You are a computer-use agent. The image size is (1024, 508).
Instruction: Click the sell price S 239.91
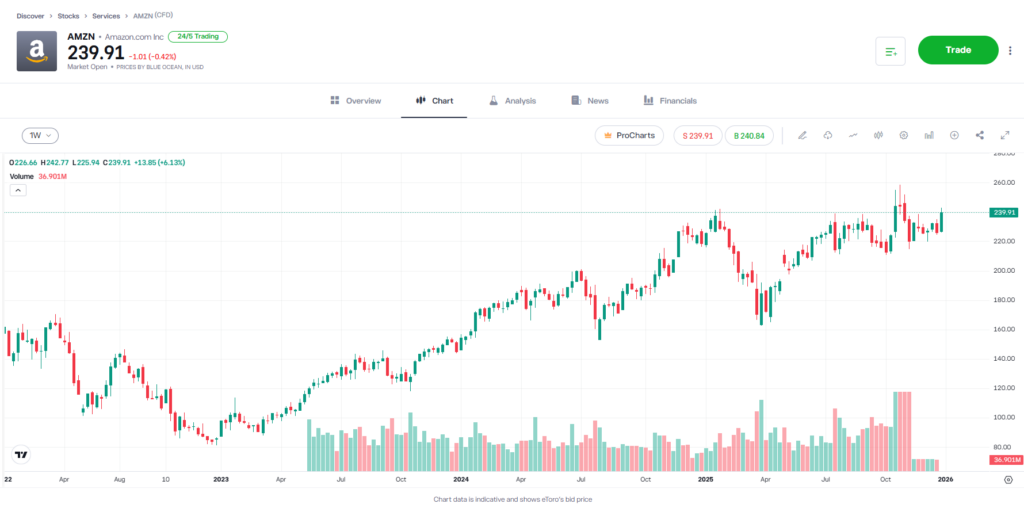pos(697,135)
